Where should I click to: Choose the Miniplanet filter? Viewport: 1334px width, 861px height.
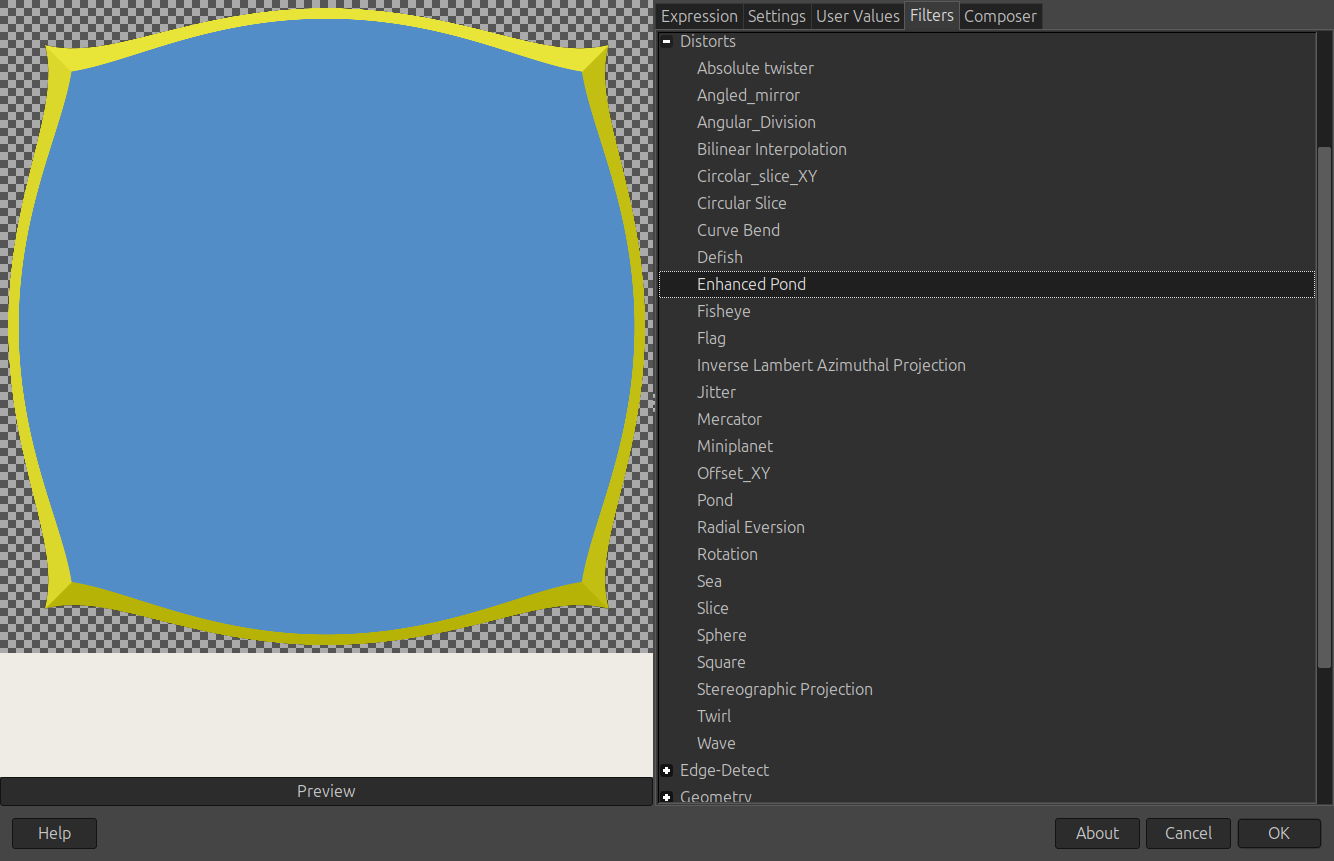[735, 446]
